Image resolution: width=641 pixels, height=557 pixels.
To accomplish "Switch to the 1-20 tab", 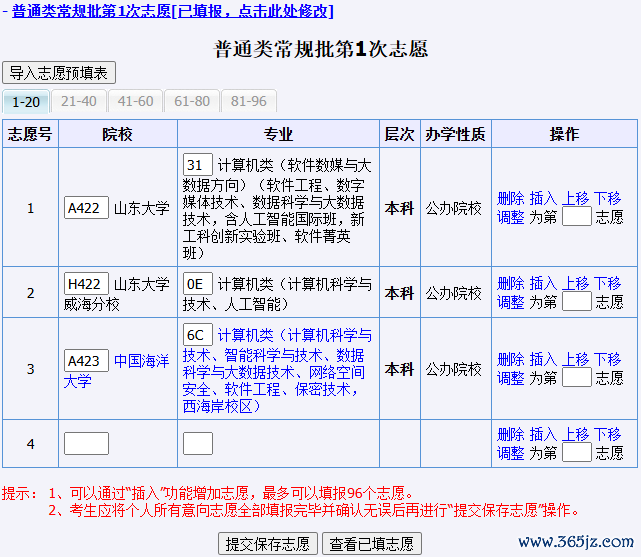I will point(26,101).
